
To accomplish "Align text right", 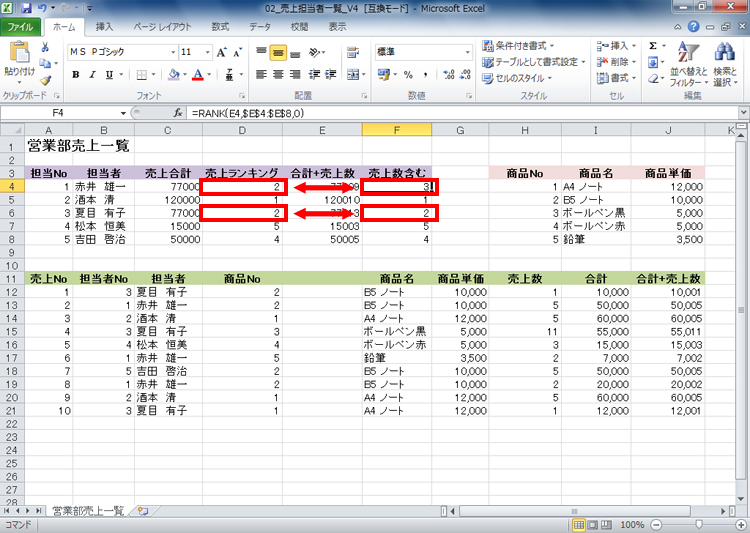I will (x=295, y=74).
